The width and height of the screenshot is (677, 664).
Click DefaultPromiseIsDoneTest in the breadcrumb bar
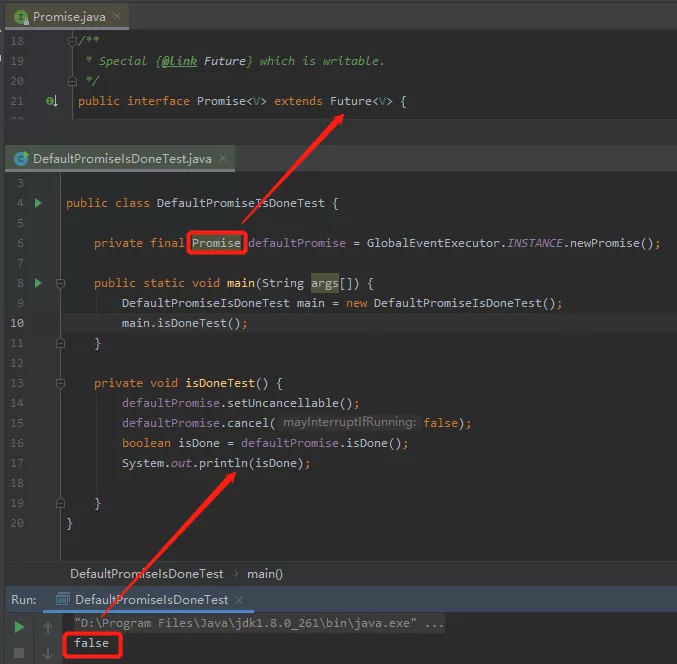[x=147, y=574]
